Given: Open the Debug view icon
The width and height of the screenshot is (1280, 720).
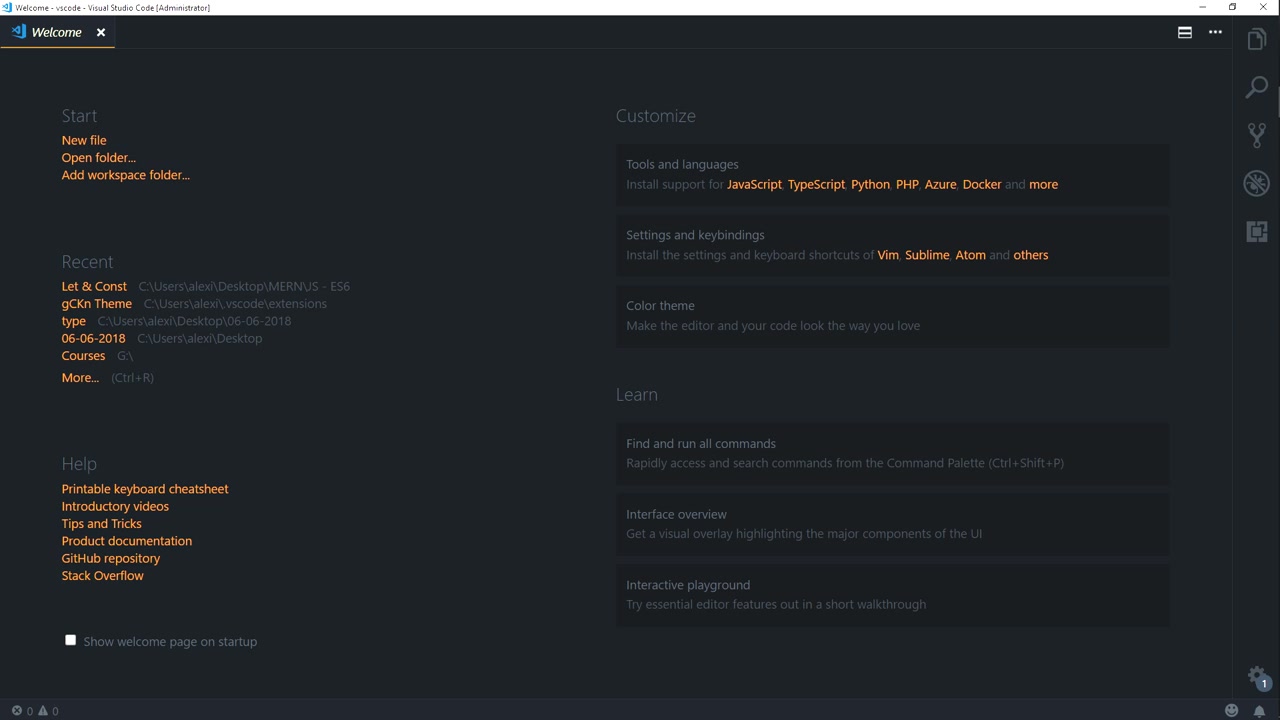Looking at the screenshot, I should [x=1257, y=183].
